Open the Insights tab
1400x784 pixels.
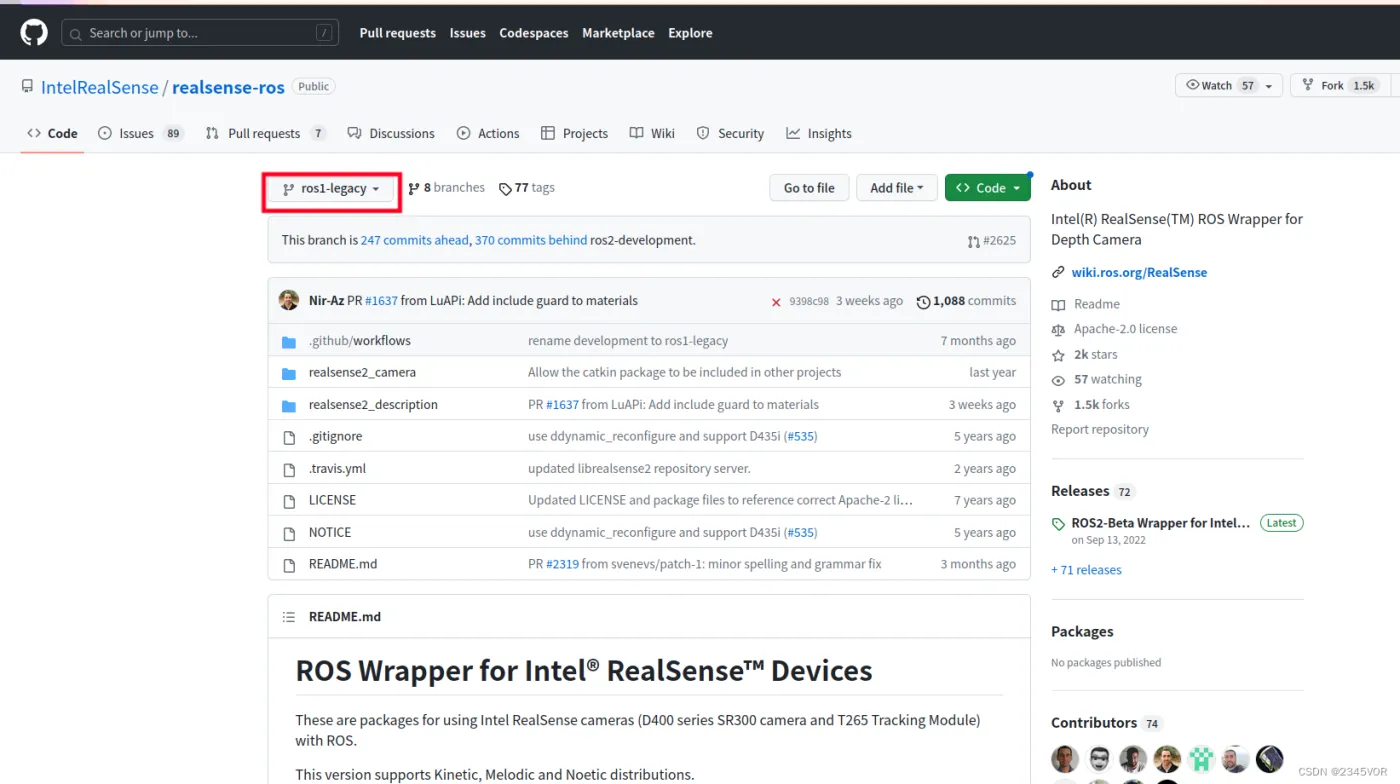pyautogui.click(x=819, y=133)
